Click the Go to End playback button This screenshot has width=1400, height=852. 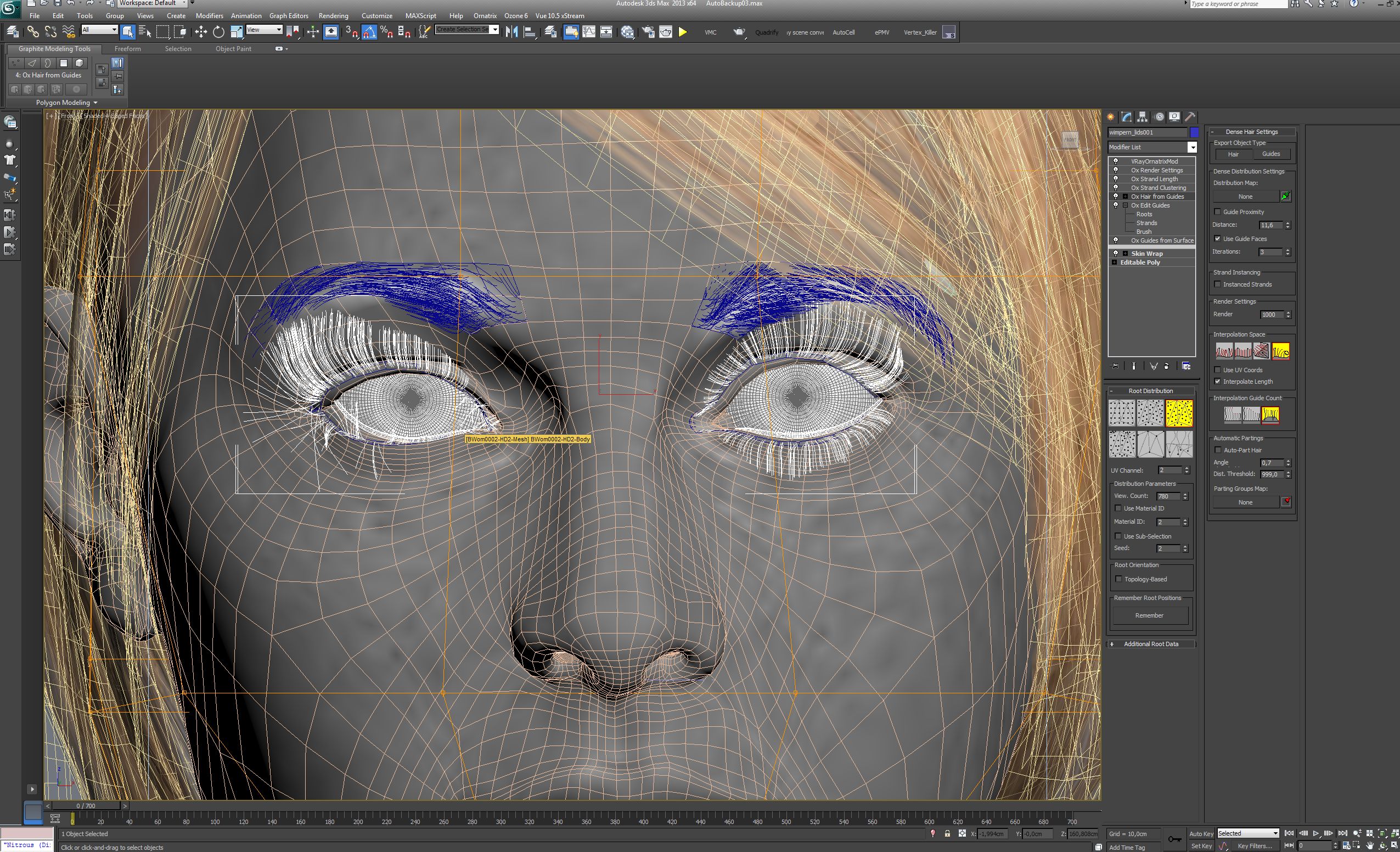(x=1342, y=833)
